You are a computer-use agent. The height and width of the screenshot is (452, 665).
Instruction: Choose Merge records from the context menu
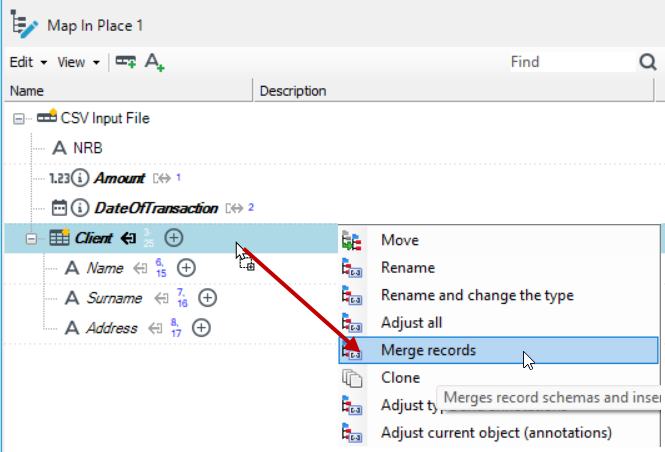pyautogui.click(x=499, y=350)
